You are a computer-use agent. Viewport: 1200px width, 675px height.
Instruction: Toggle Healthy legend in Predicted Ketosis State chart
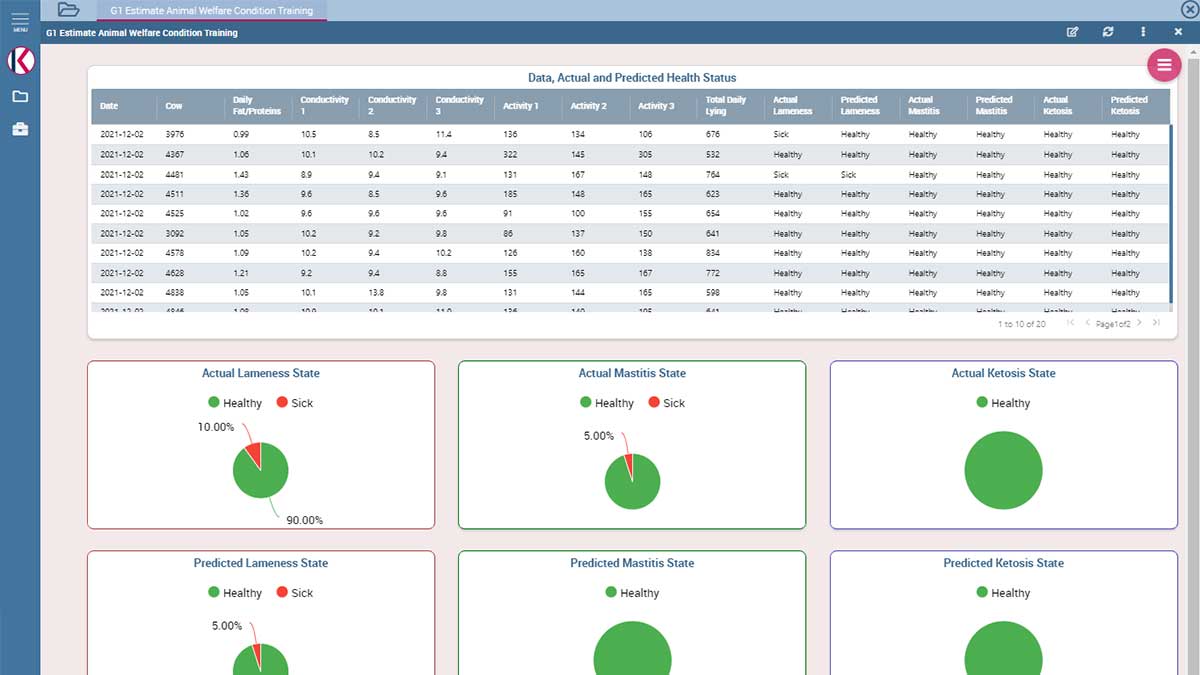(1003, 593)
